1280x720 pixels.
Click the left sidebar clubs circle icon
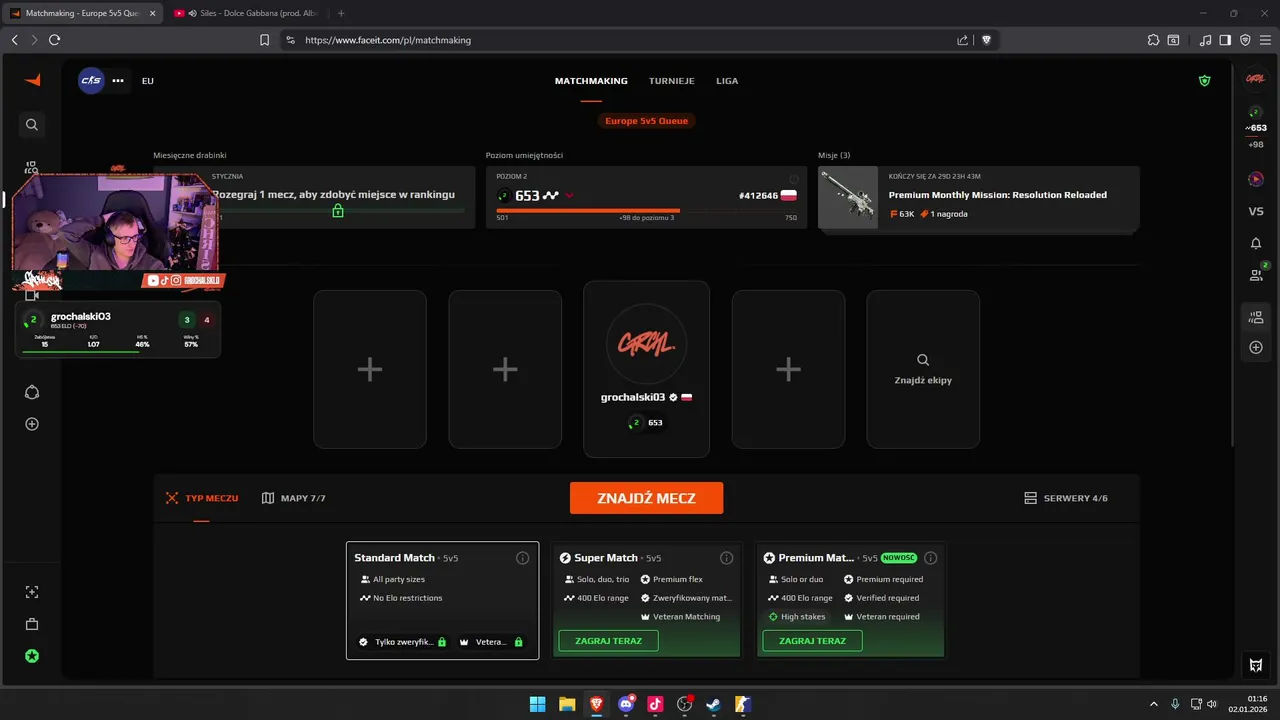click(32, 392)
